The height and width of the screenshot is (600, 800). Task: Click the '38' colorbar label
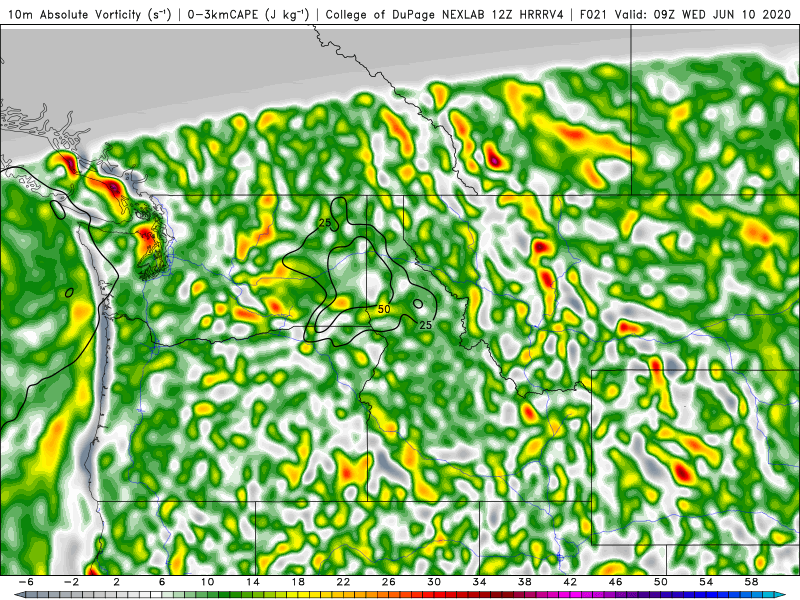pyautogui.click(x=525, y=582)
